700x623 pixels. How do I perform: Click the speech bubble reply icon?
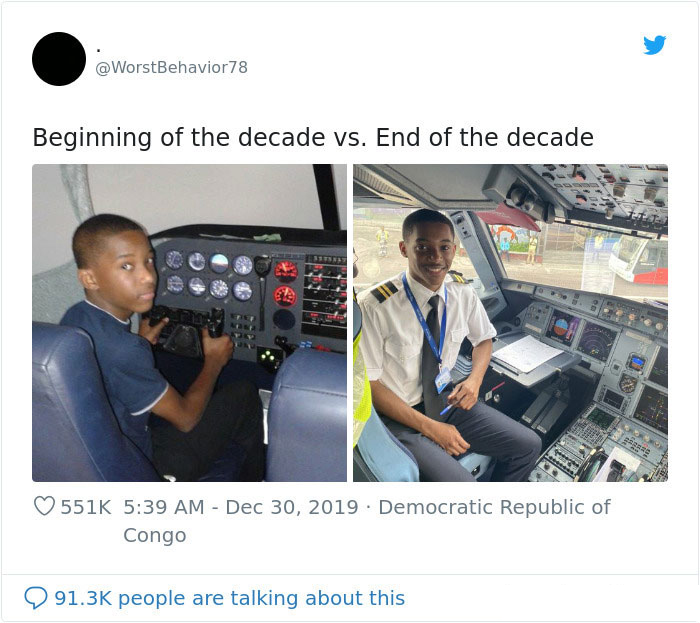coord(35,598)
